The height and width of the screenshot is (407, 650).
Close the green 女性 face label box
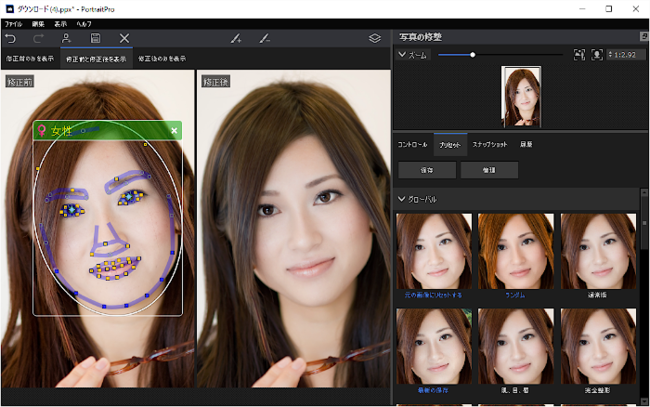coord(174,131)
